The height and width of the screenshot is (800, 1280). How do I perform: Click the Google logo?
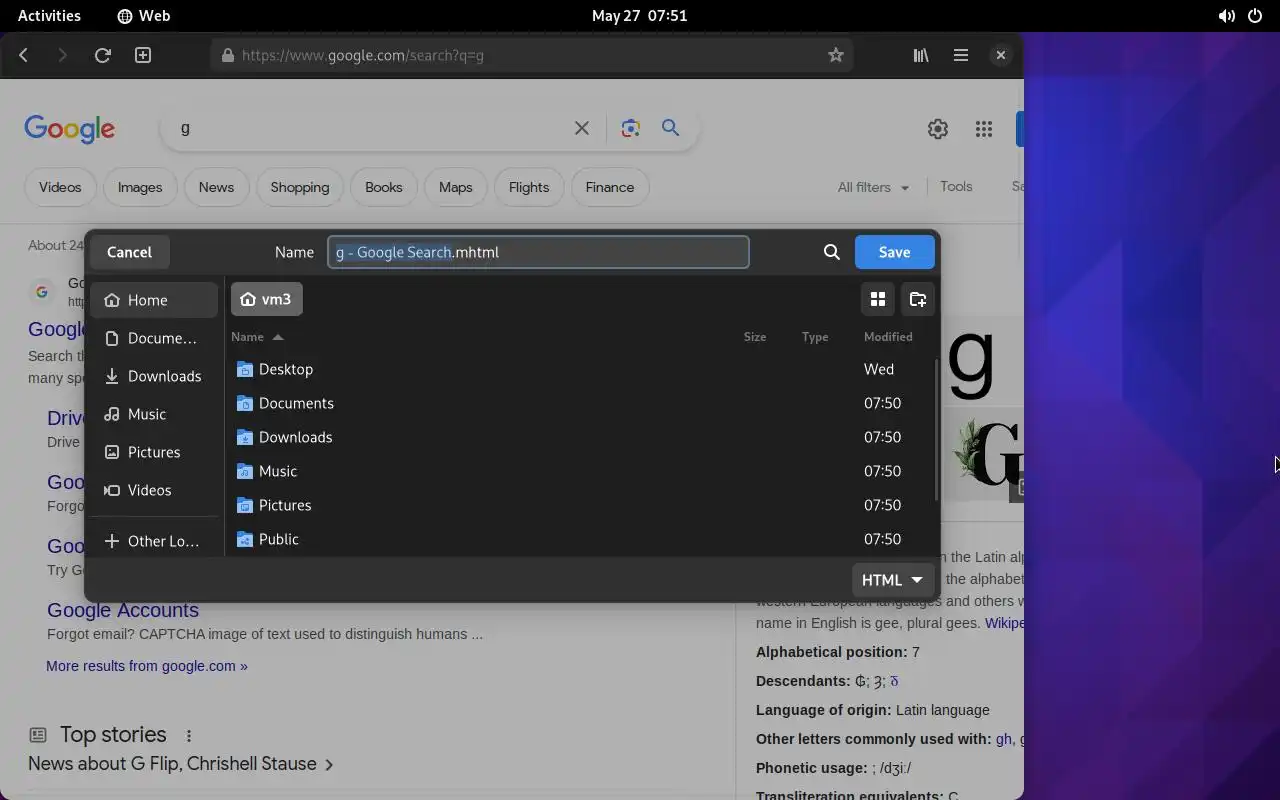pos(70,129)
